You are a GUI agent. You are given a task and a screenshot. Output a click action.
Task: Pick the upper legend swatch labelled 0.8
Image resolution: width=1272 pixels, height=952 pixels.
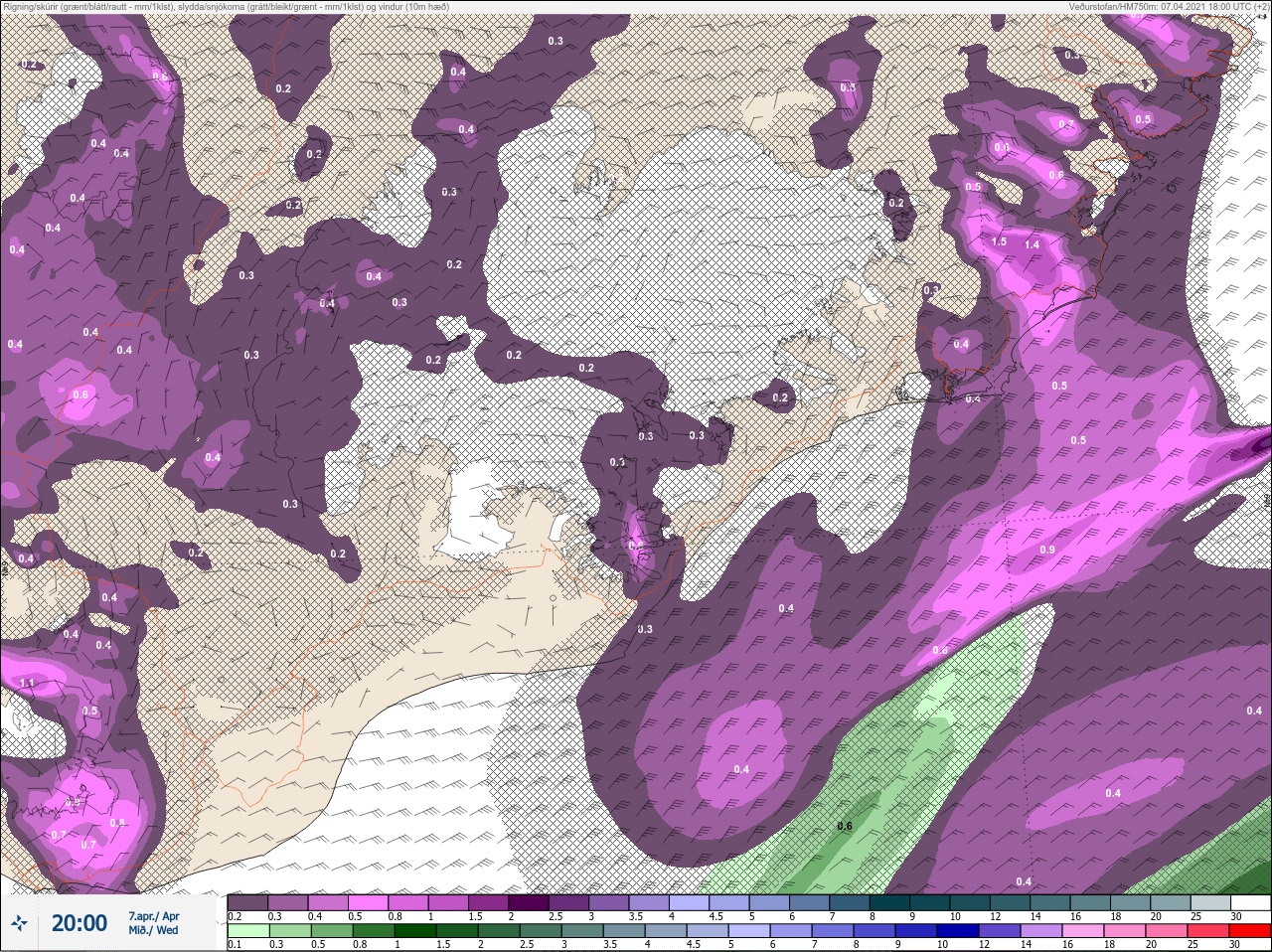coord(407,902)
